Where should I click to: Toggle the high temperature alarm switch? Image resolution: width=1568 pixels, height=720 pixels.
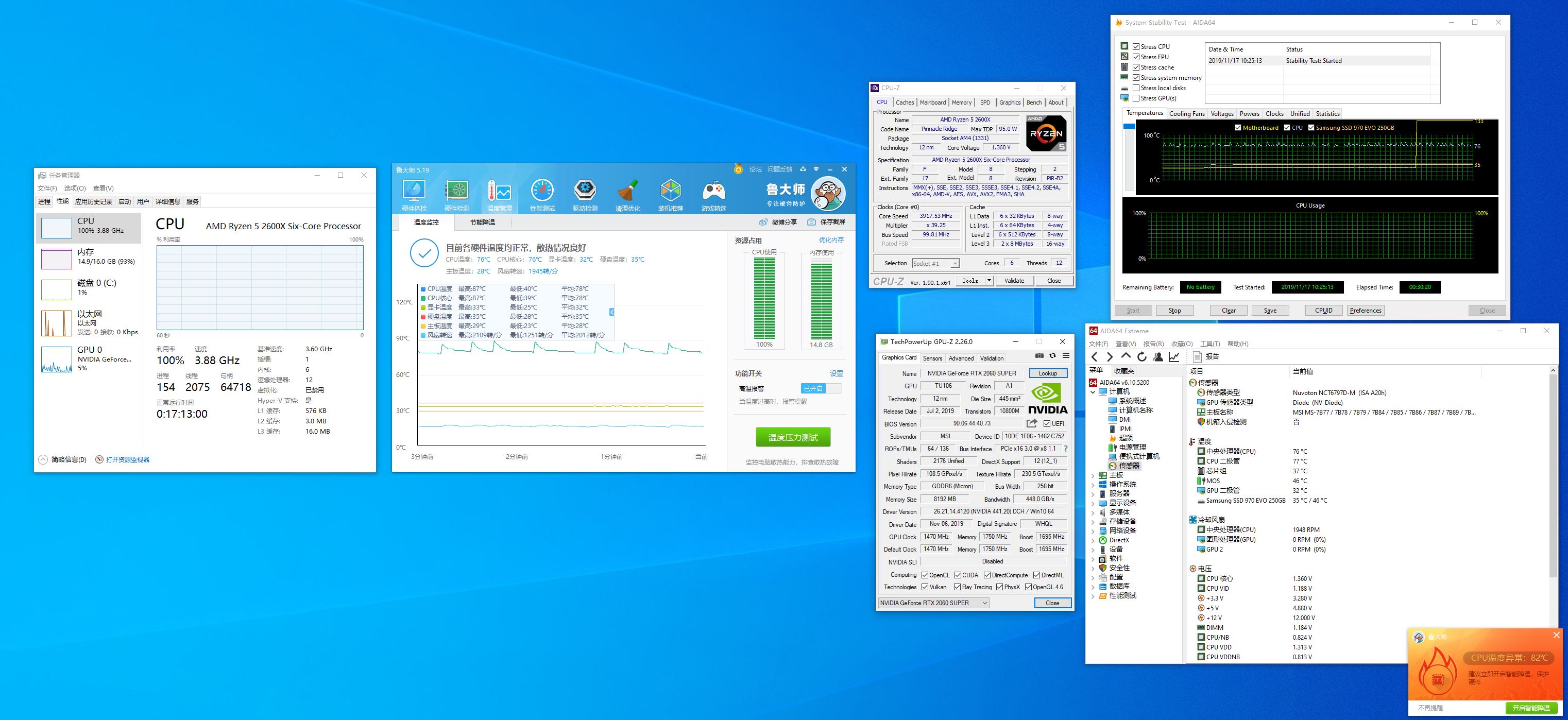[821, 388]
